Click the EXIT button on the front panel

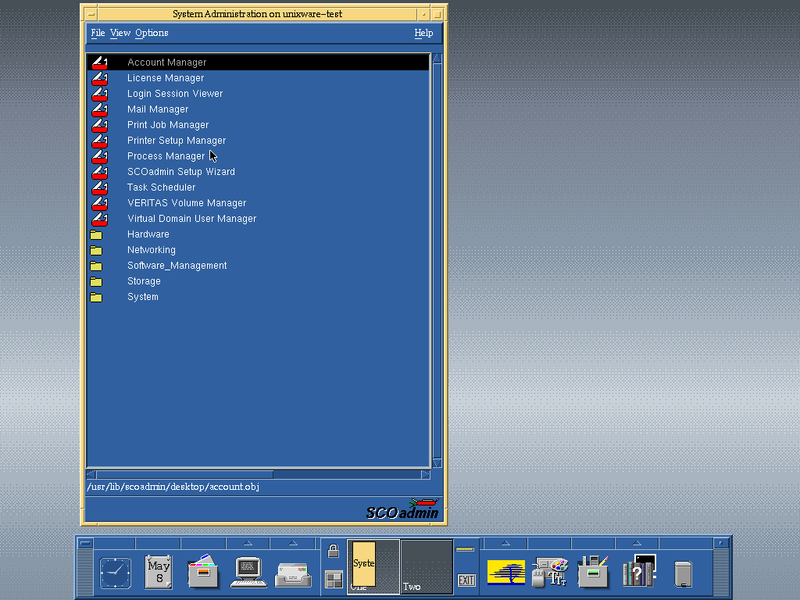466,580
